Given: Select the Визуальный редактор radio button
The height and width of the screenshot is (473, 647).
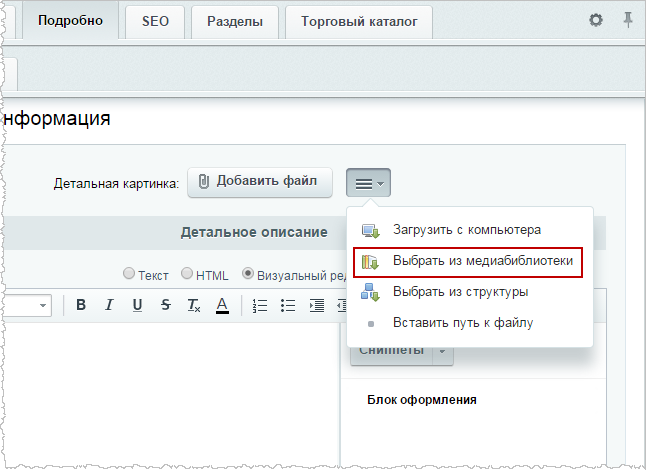Looking at the screenshot, I should 248,273.
